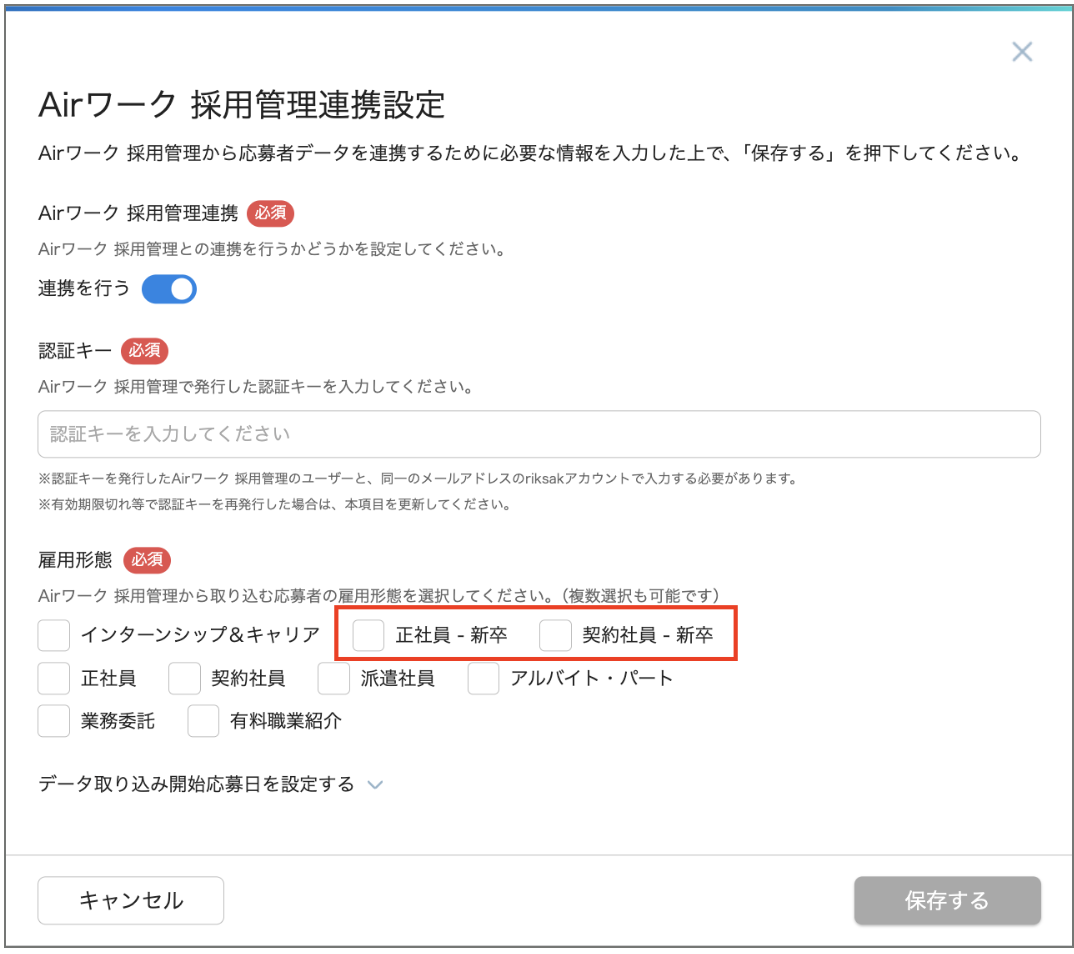Close the Airワーク settings dialog
Image resolution: width=1074 pixels, height=954 pixels.
(x=1022, y=51)
